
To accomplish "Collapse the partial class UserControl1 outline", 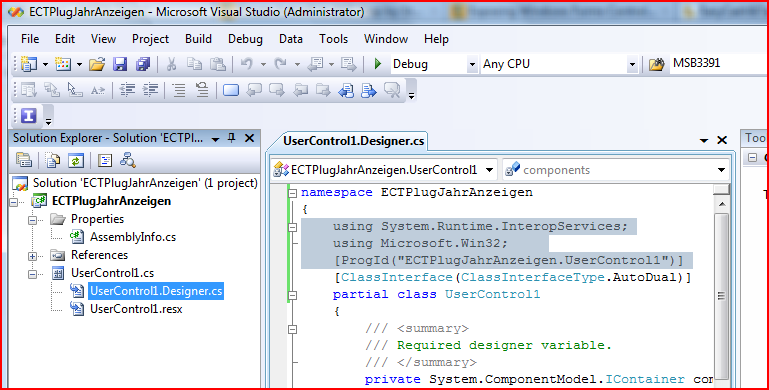I will pyautogui.click(x=293, y=295).
